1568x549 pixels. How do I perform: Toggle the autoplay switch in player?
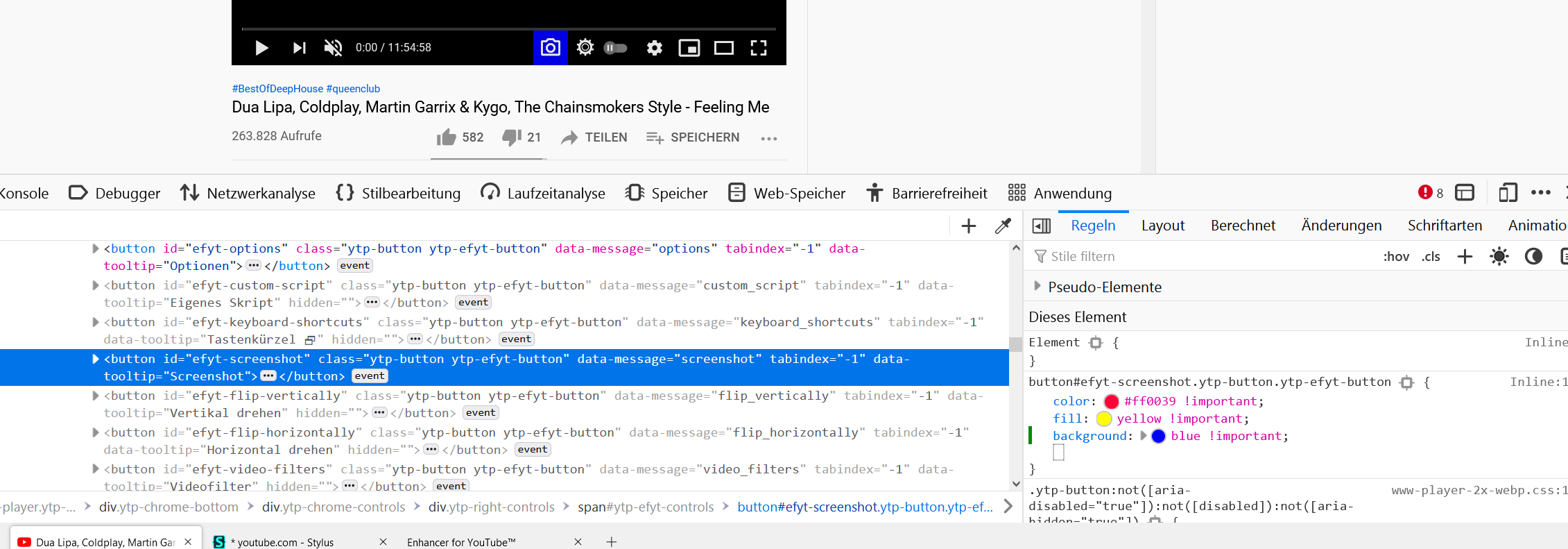[x=615, y=47]
